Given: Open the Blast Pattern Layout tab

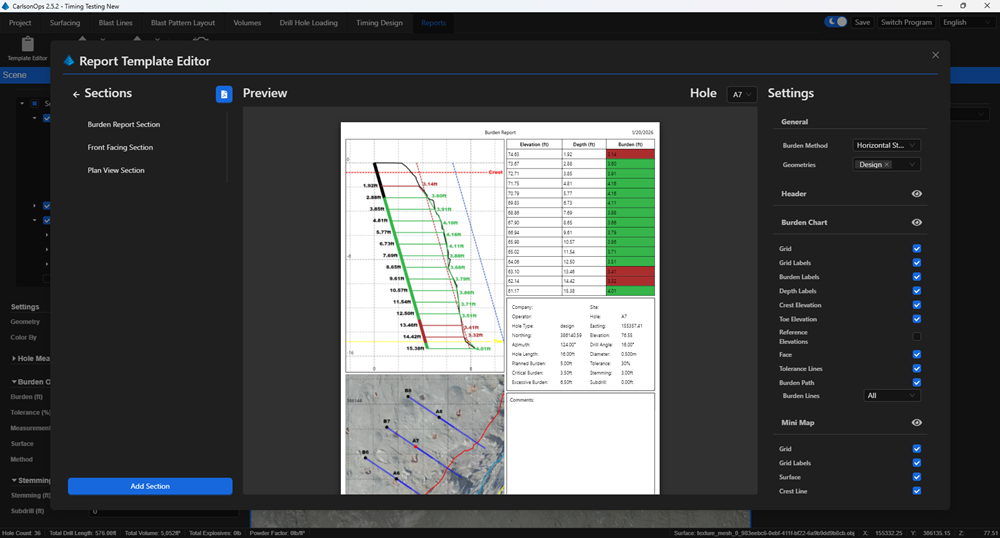Looking at the screenshot, I should (182, 22).
